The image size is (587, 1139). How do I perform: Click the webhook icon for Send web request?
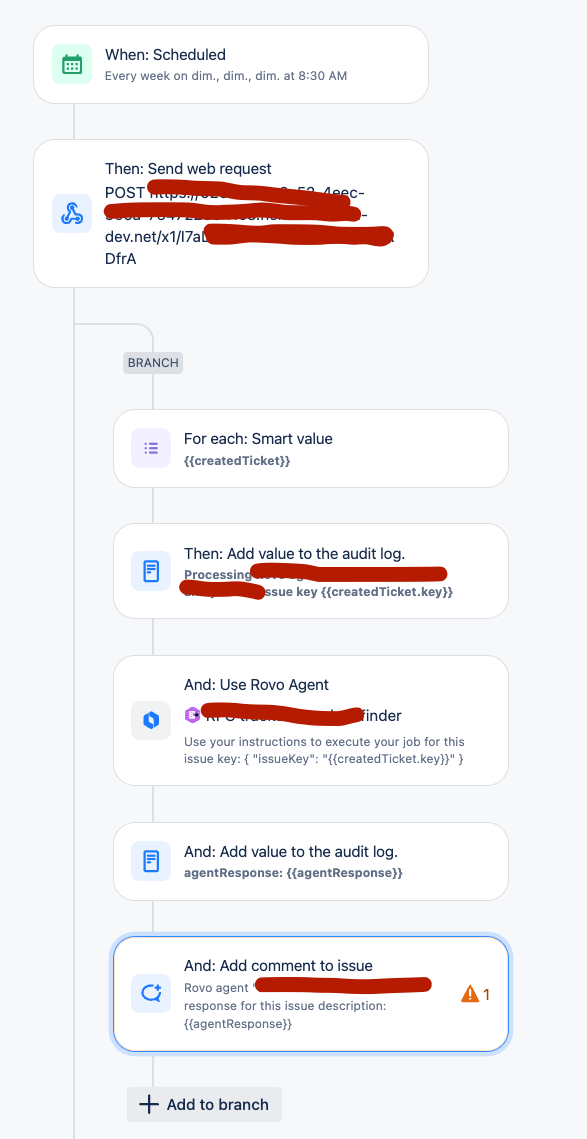coord(72,213)
